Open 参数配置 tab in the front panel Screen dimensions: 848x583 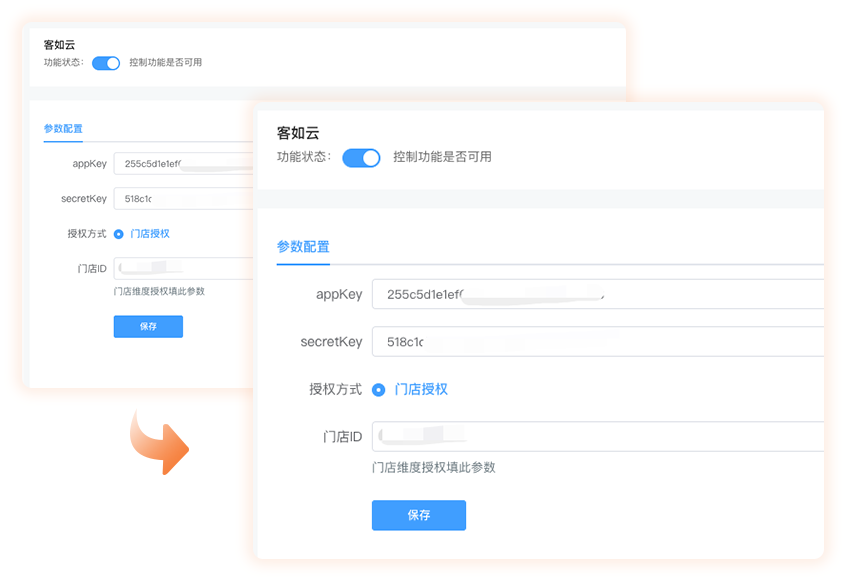[303, 247]
